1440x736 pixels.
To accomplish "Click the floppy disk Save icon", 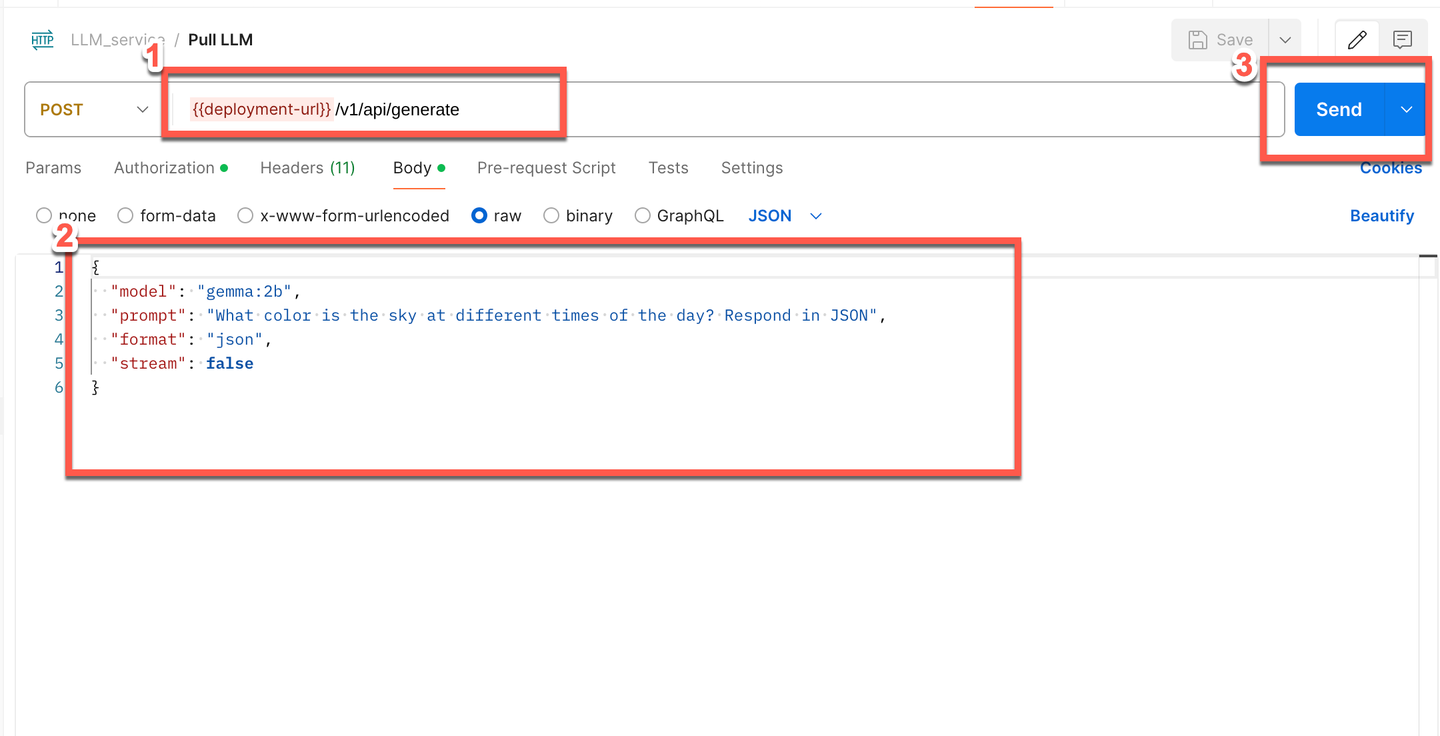I will (x=1197, y=40).
